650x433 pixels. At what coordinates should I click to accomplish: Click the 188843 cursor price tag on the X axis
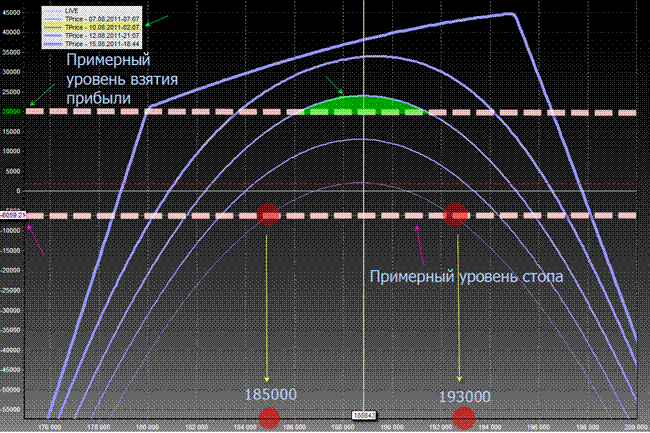point(364,415)
